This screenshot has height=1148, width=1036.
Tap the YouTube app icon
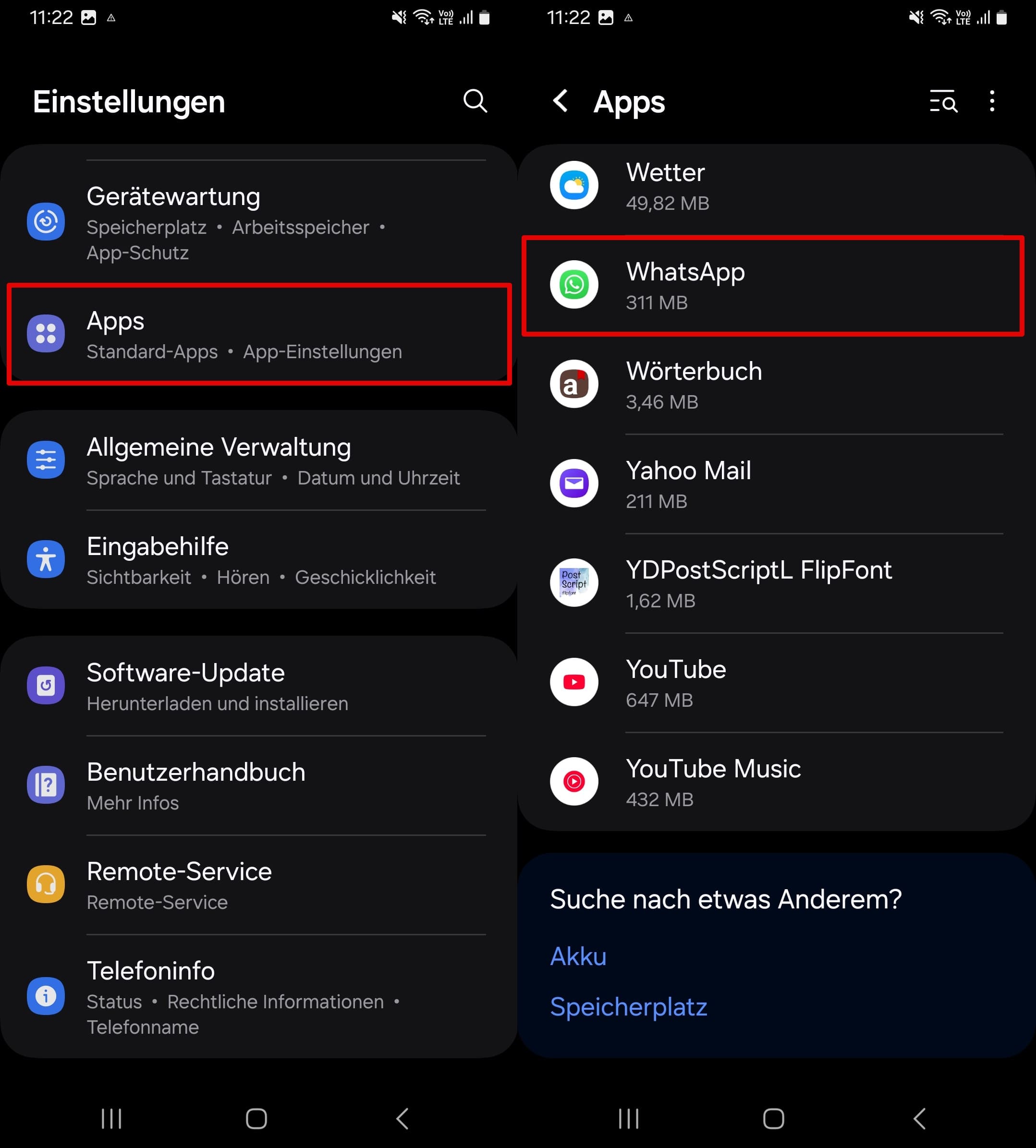click(574, 682)
